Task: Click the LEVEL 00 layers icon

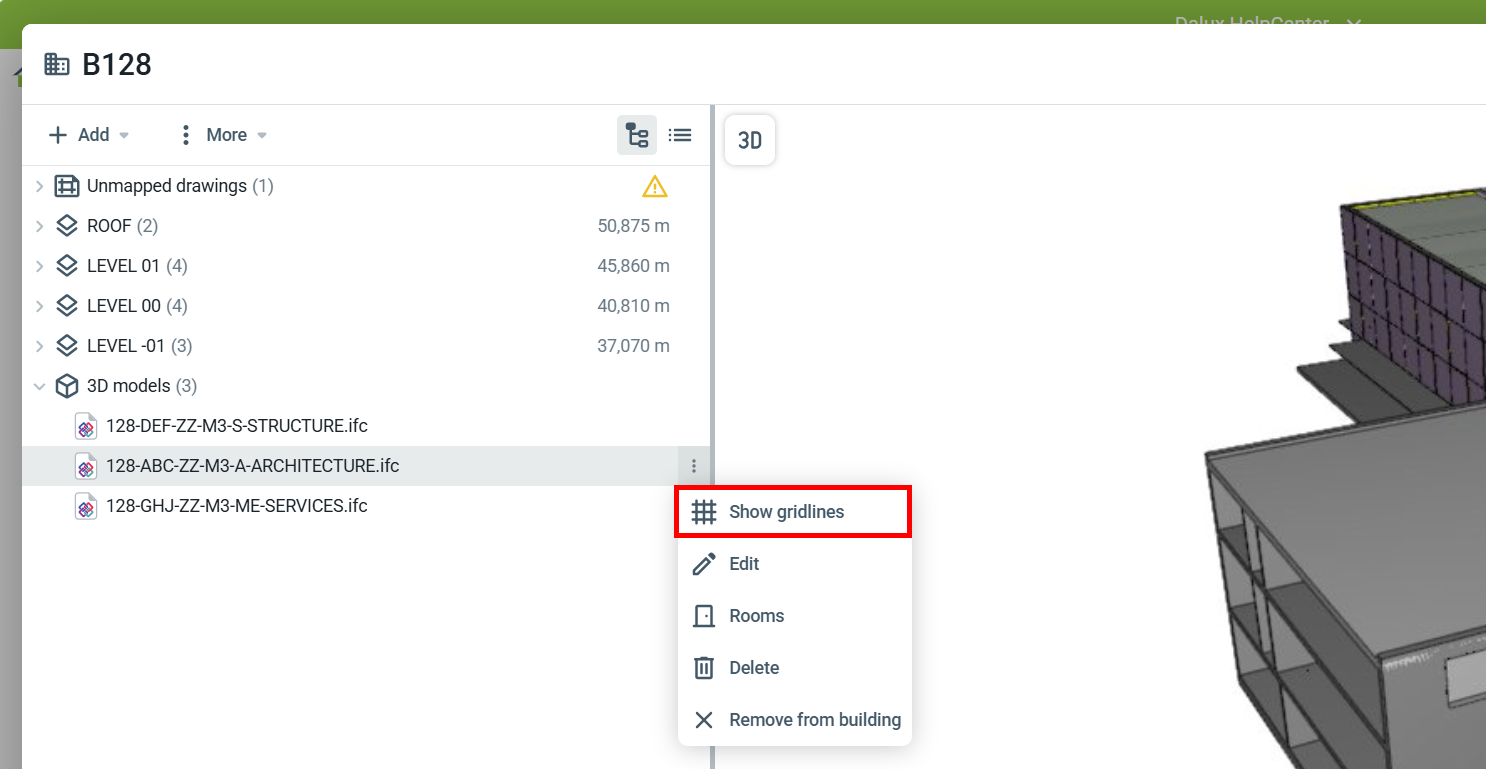Action: [x=67, y=306]
